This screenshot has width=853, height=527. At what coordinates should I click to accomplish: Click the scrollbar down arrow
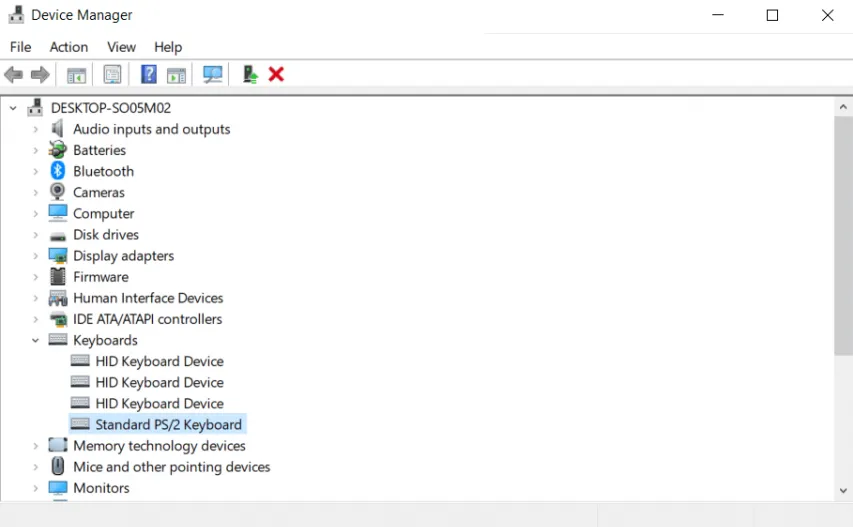(x=843, y=491)
